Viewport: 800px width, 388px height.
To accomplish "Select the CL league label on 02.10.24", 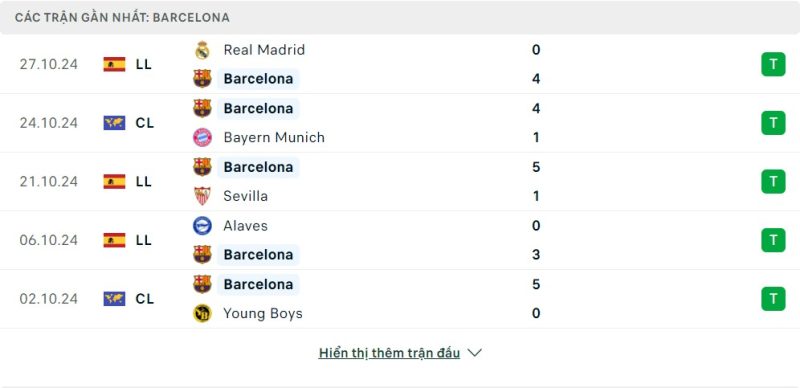I will click(x=144, y=299).
